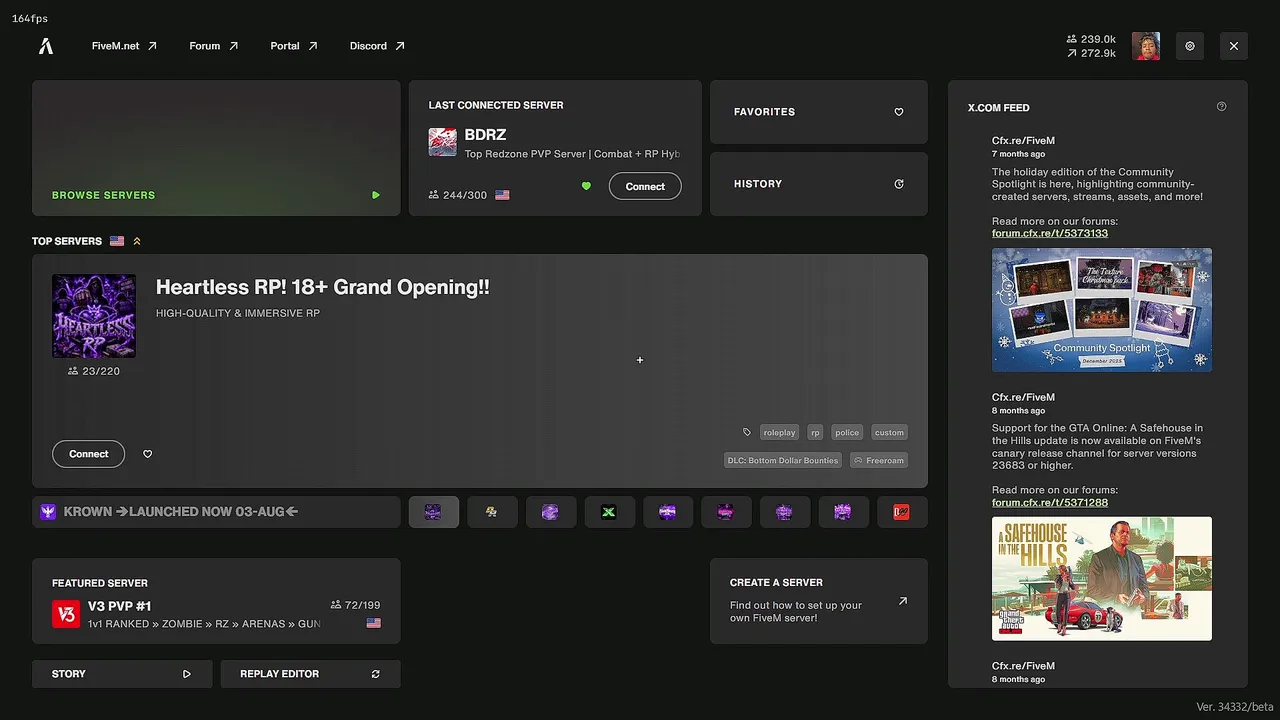Open forum link forum.cfx.re/t/5373133
Image resolution: width=1280 pixels, height=720 pixels.
point(1050,233)
